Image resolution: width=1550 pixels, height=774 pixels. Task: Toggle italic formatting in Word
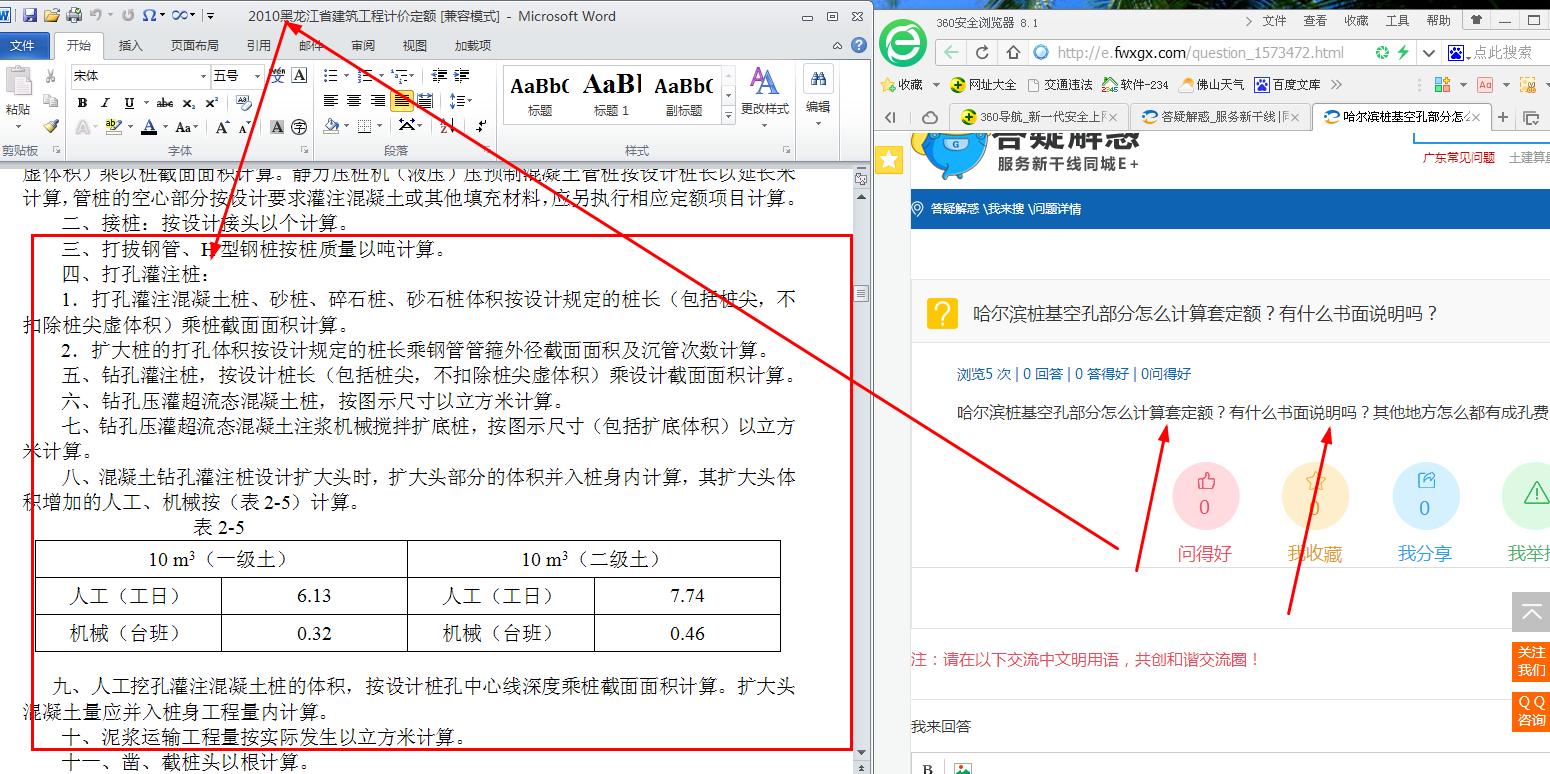tap(105, 102)
